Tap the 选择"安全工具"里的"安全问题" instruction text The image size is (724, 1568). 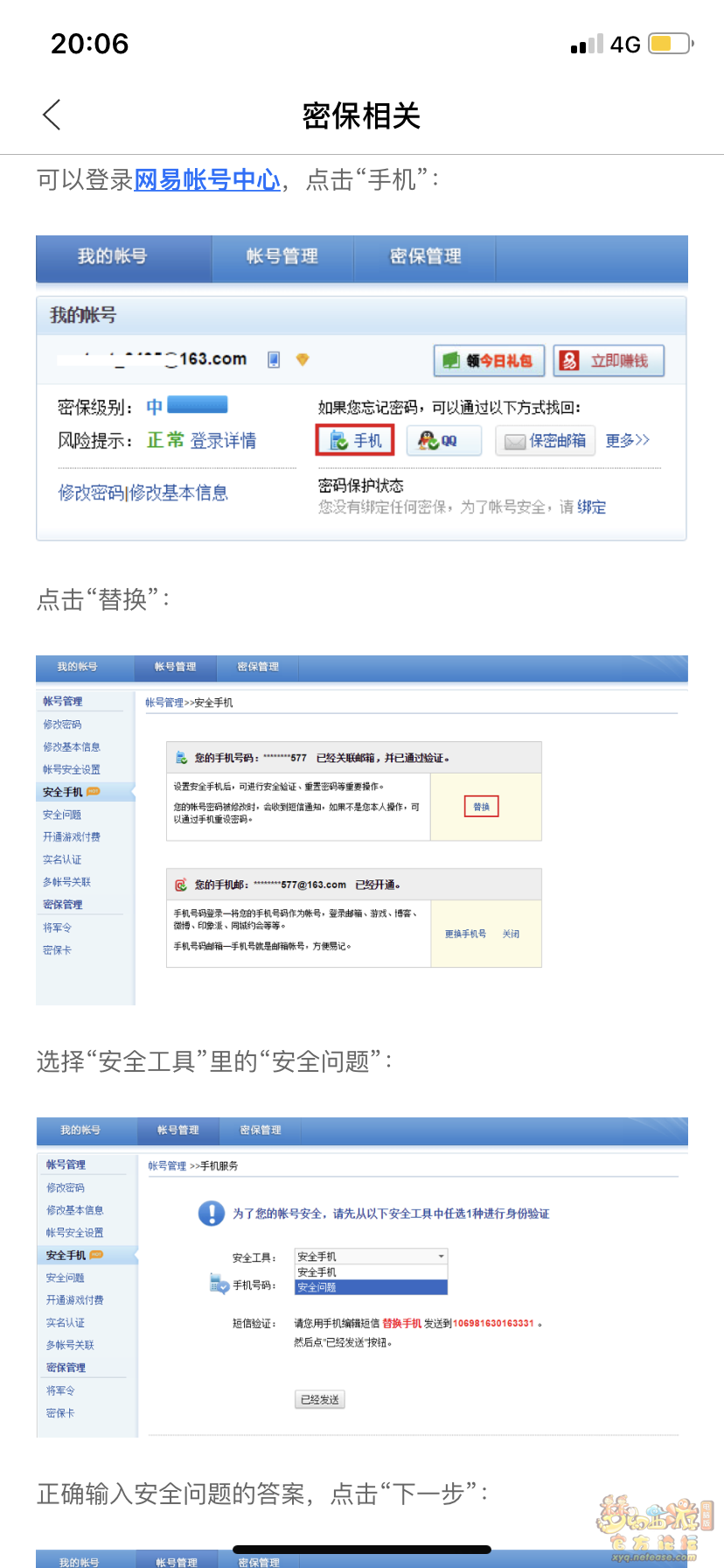(215, 1061)
